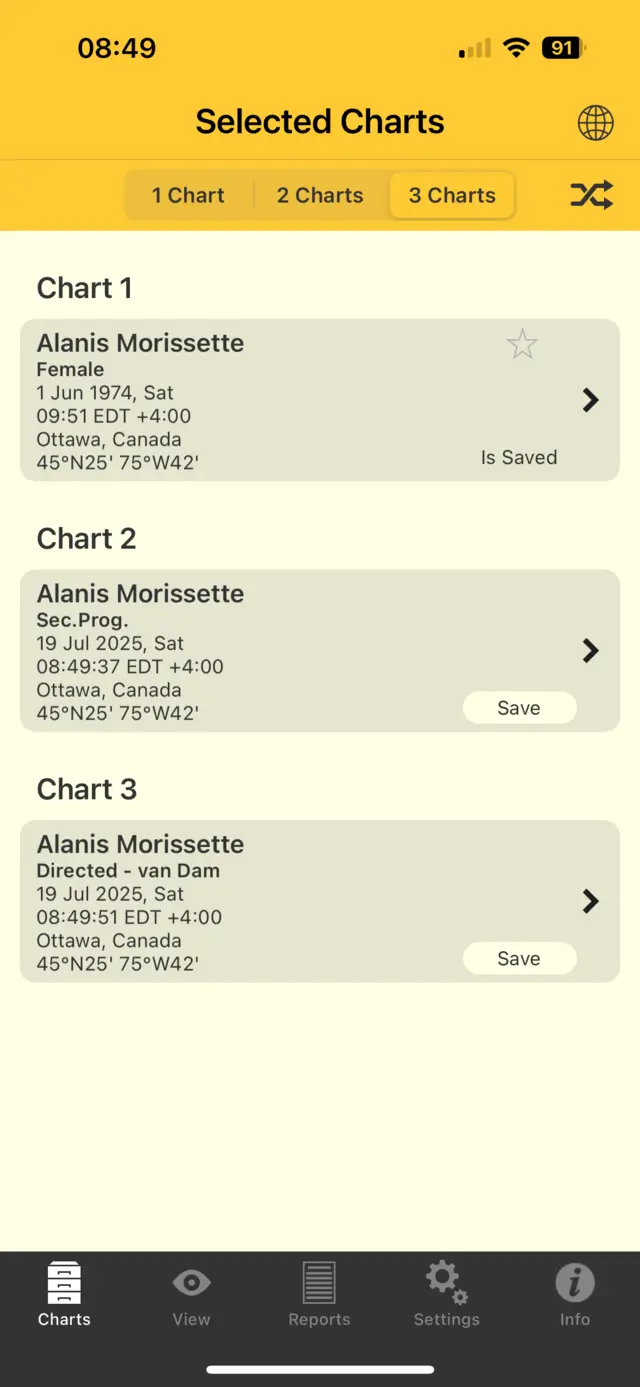Select the 1 Chart segment
640x1387 pixels.
pyautogui.click(x=188, y=195)
